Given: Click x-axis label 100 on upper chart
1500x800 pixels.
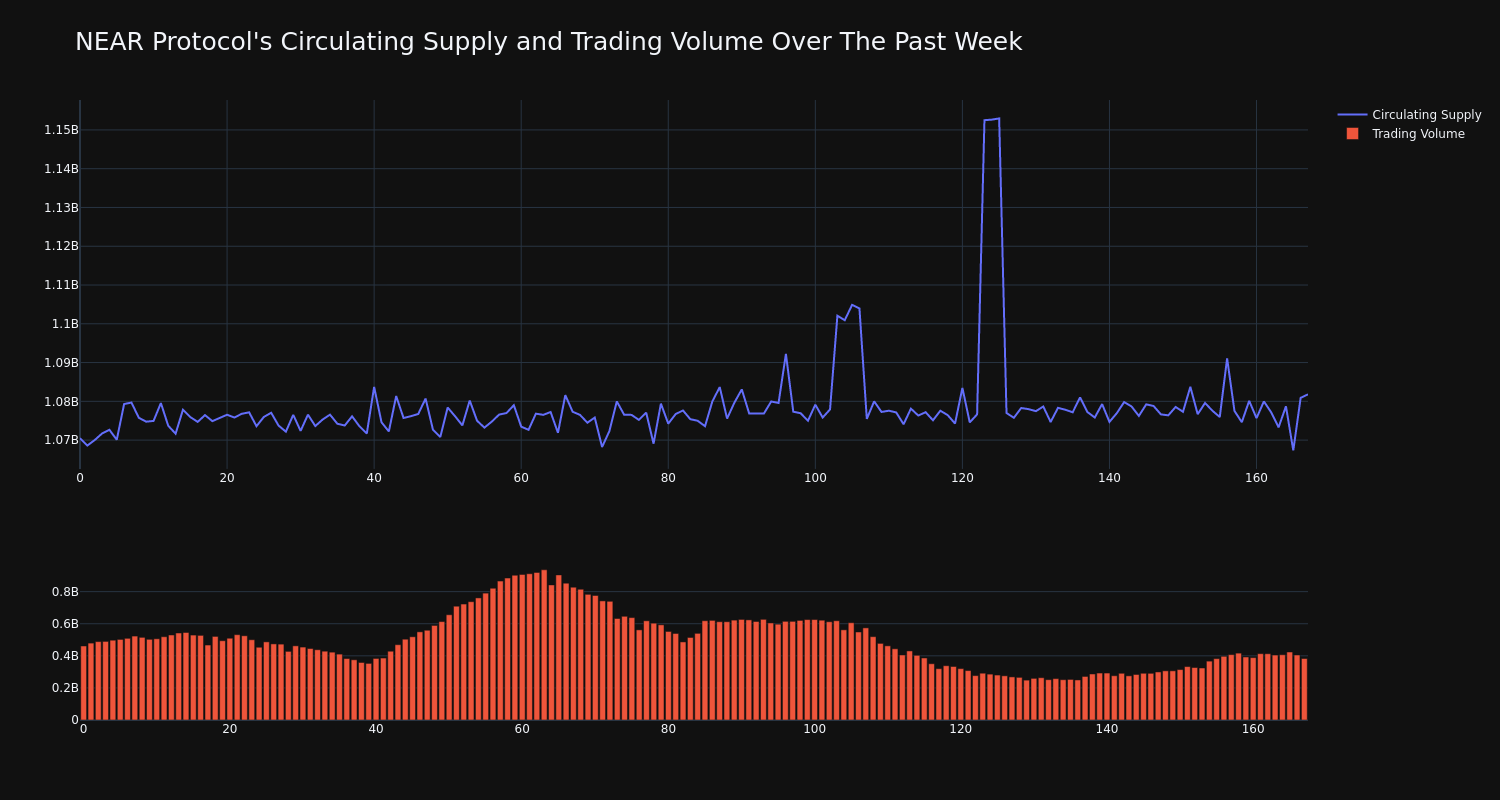Looking at the screenshot, I should [815, 478].
